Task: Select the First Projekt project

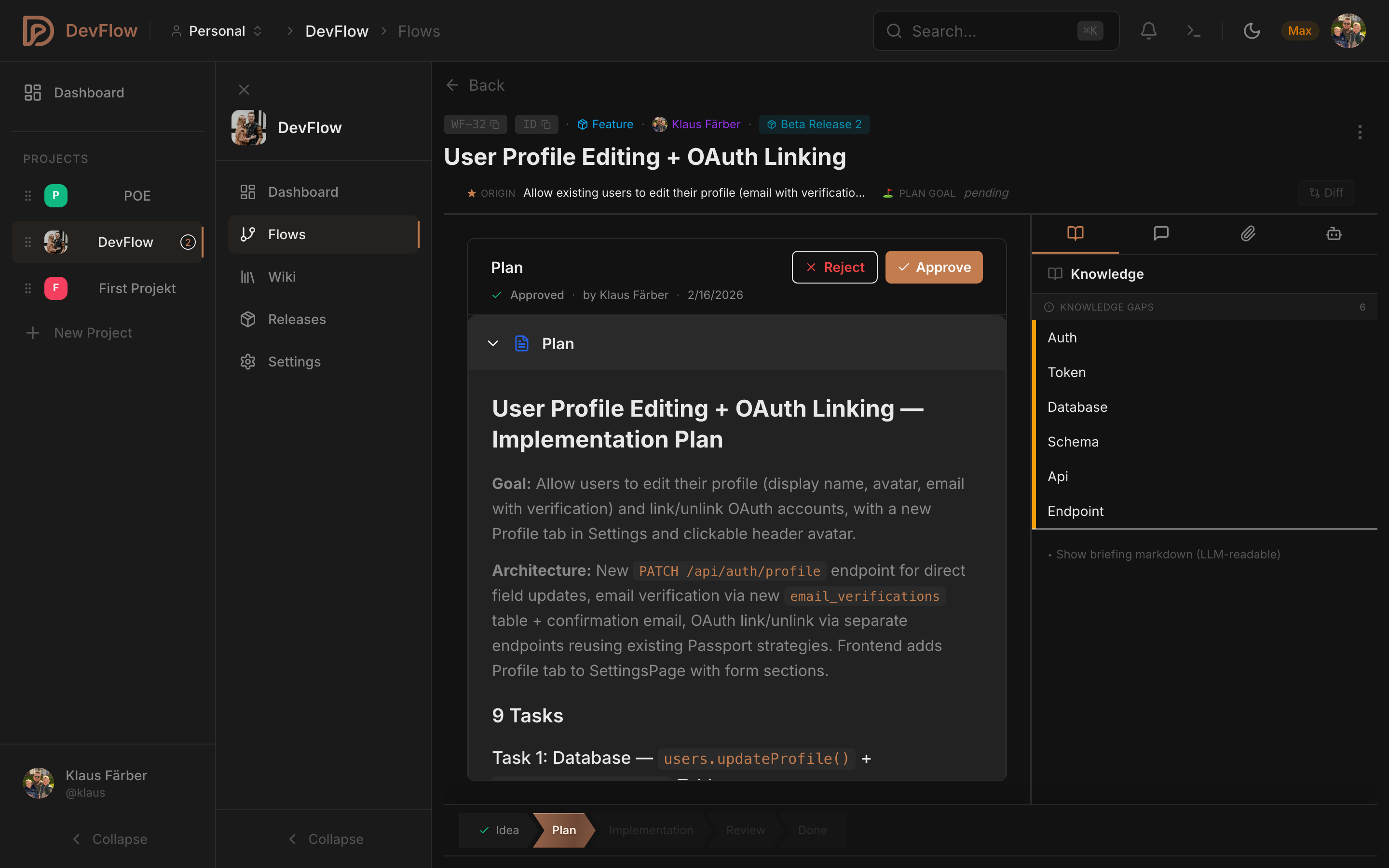Action: 108,288
